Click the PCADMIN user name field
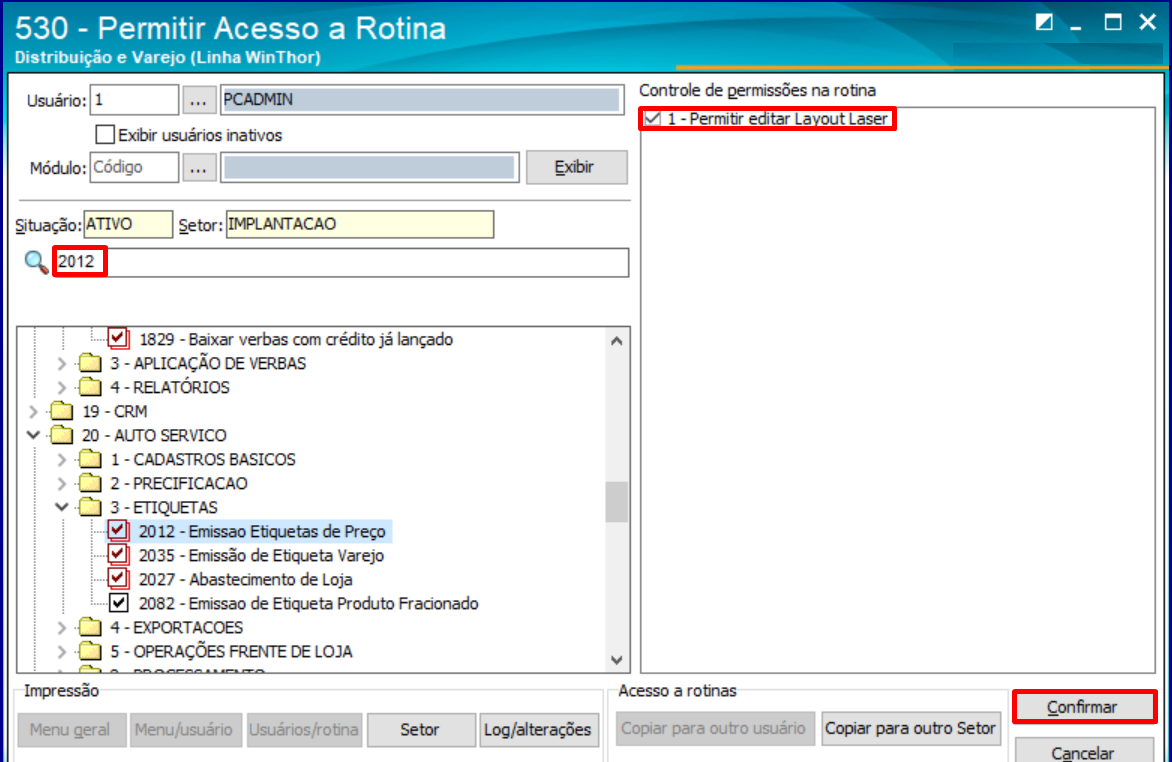The width and height of the screenshot is (1172, 762). [x=422, y=99]
